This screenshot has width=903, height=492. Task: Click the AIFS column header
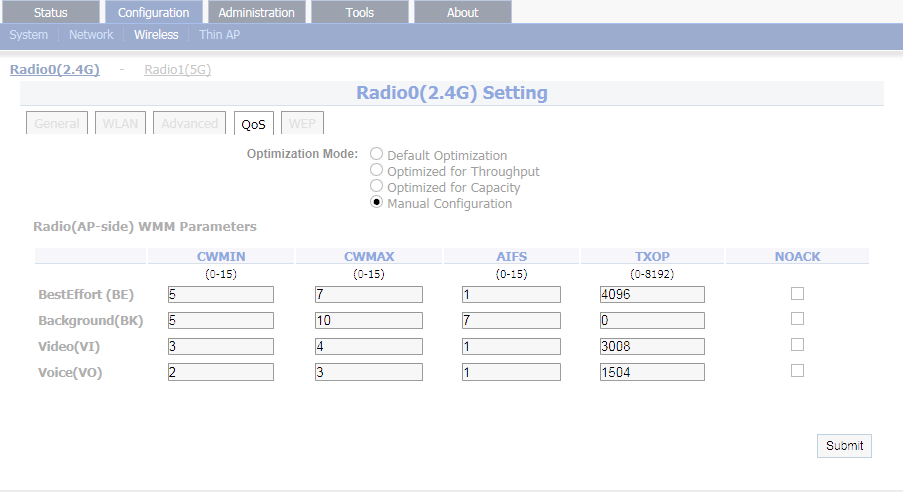click(x=511, y=256)
